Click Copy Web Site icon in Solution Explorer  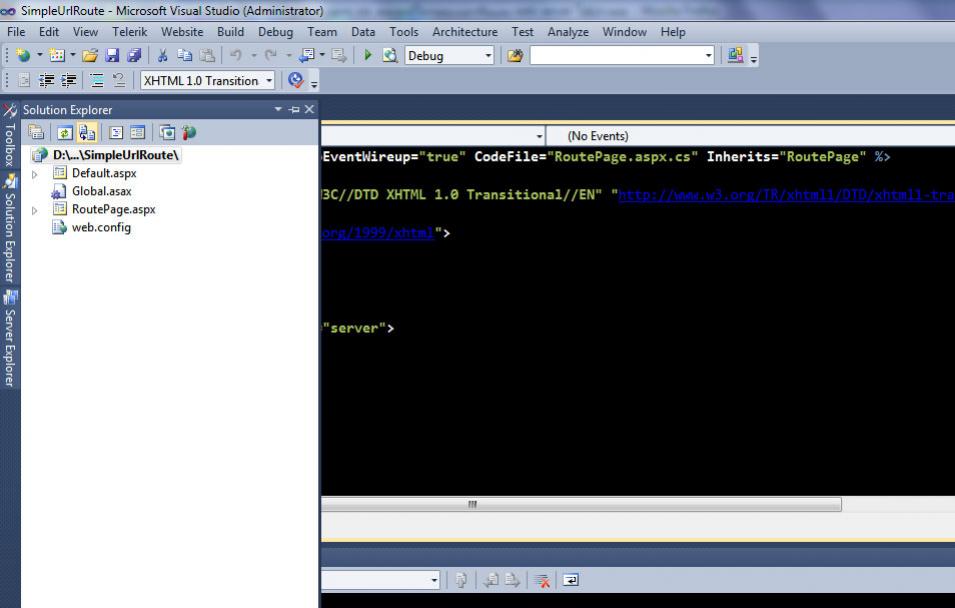(x=167, y=132)
